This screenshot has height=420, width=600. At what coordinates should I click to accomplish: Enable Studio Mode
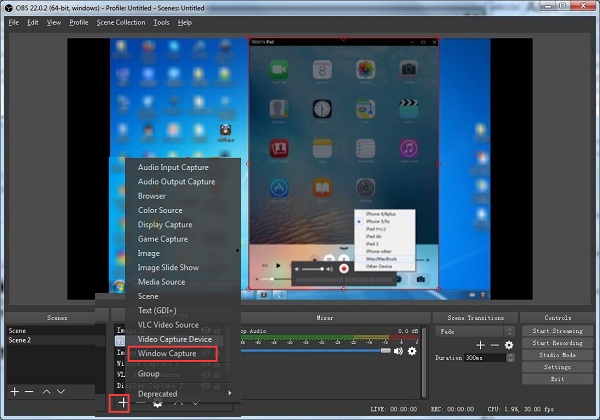[558, 355]
